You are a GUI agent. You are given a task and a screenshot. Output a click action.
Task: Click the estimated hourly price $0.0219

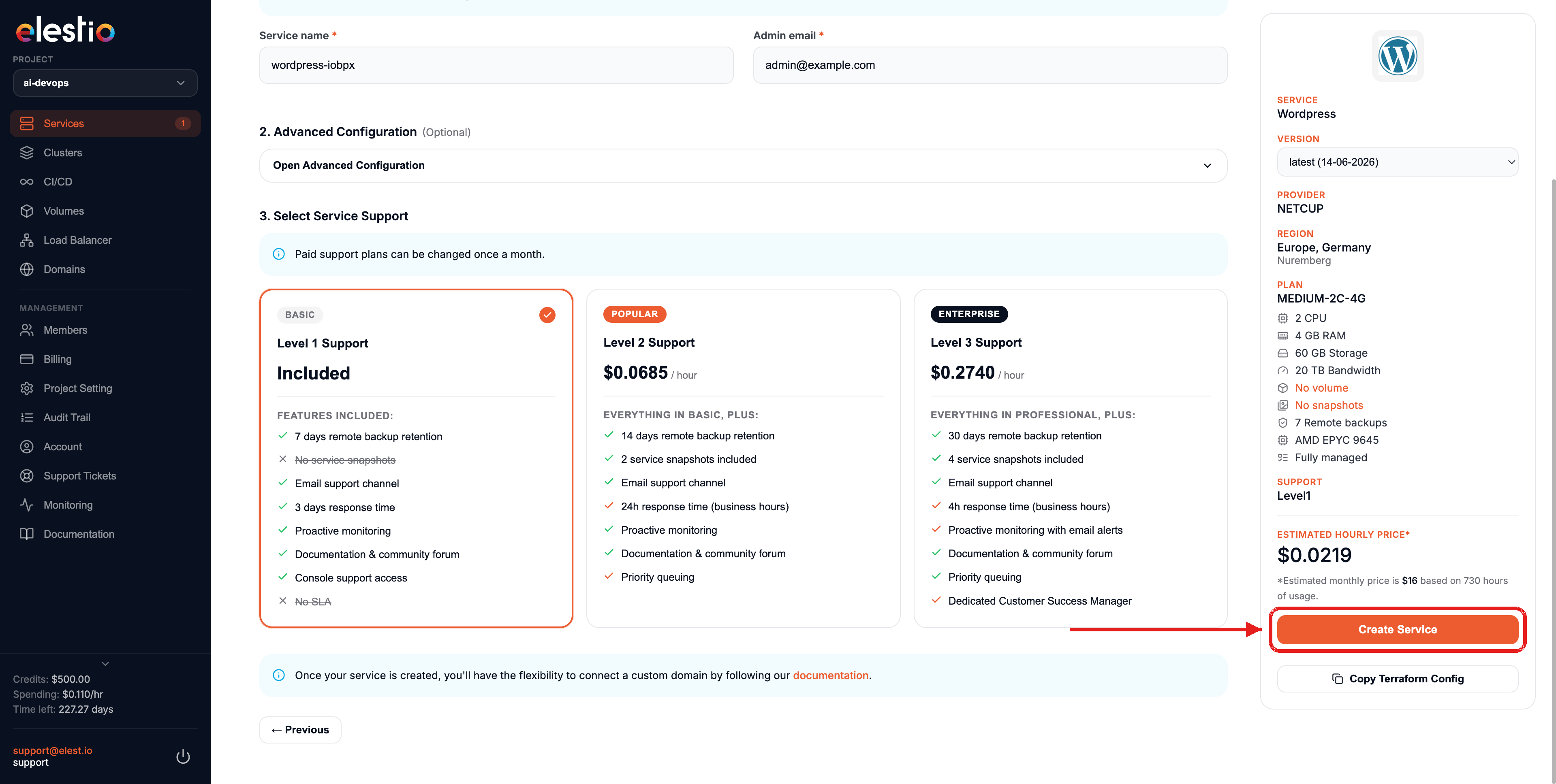pos(1314,555)
